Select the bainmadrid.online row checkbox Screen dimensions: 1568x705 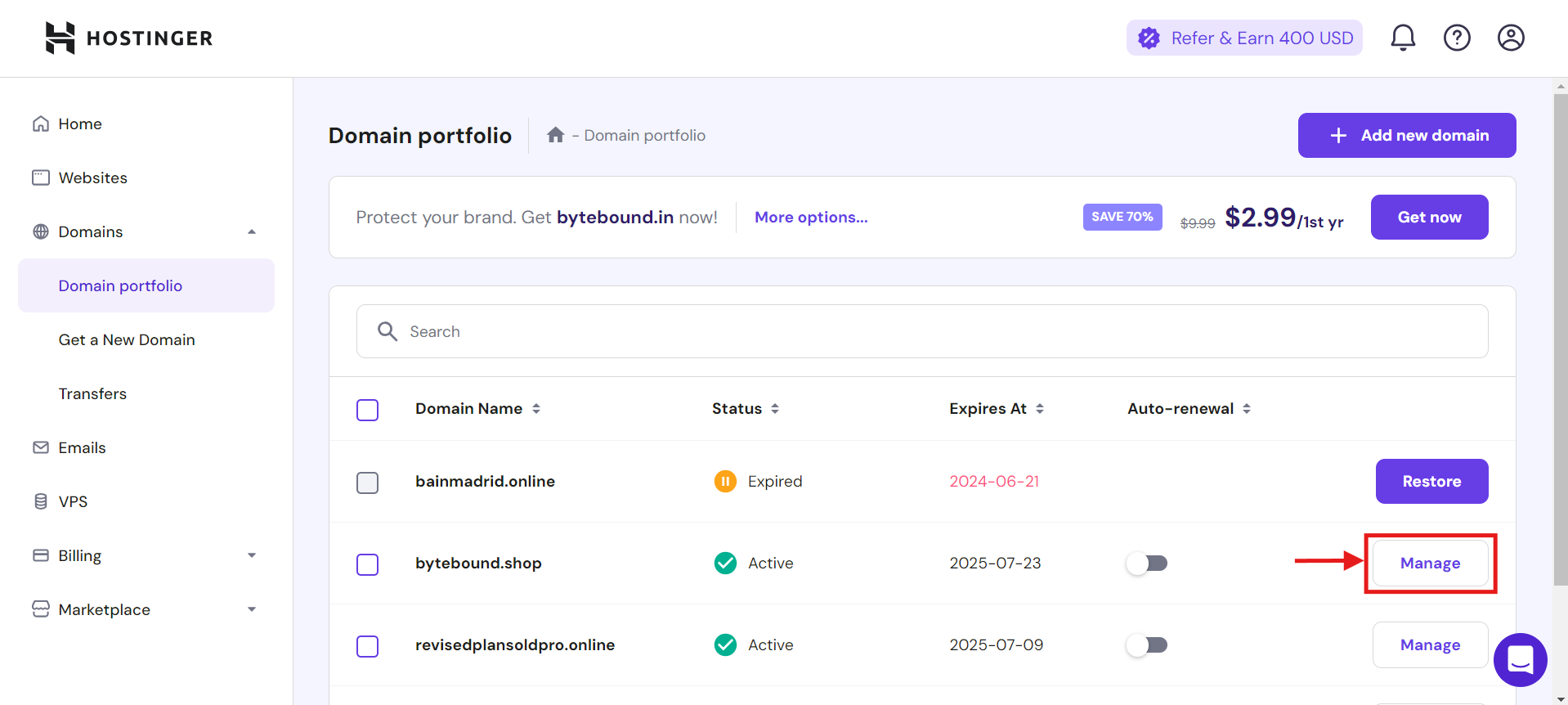pyautogui.click(x=368, y=483)
